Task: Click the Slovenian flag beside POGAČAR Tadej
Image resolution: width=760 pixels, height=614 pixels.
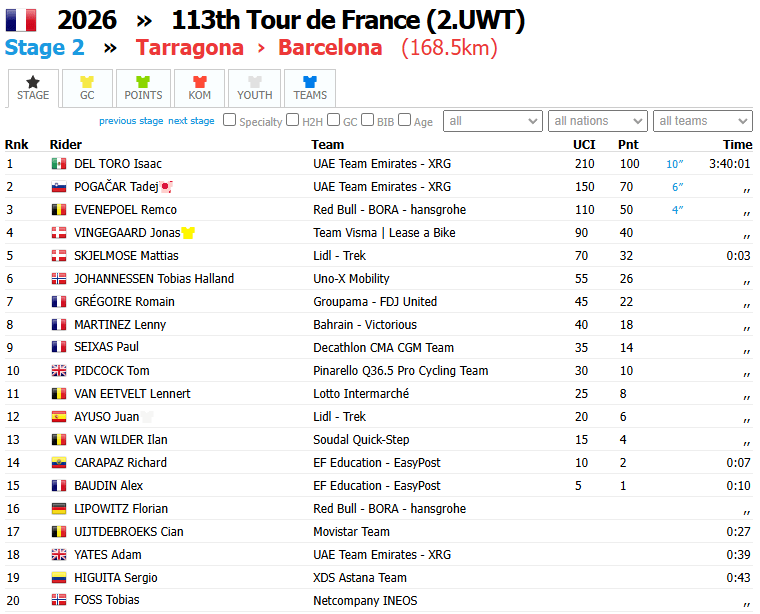Action: click(x=59, y=187)
